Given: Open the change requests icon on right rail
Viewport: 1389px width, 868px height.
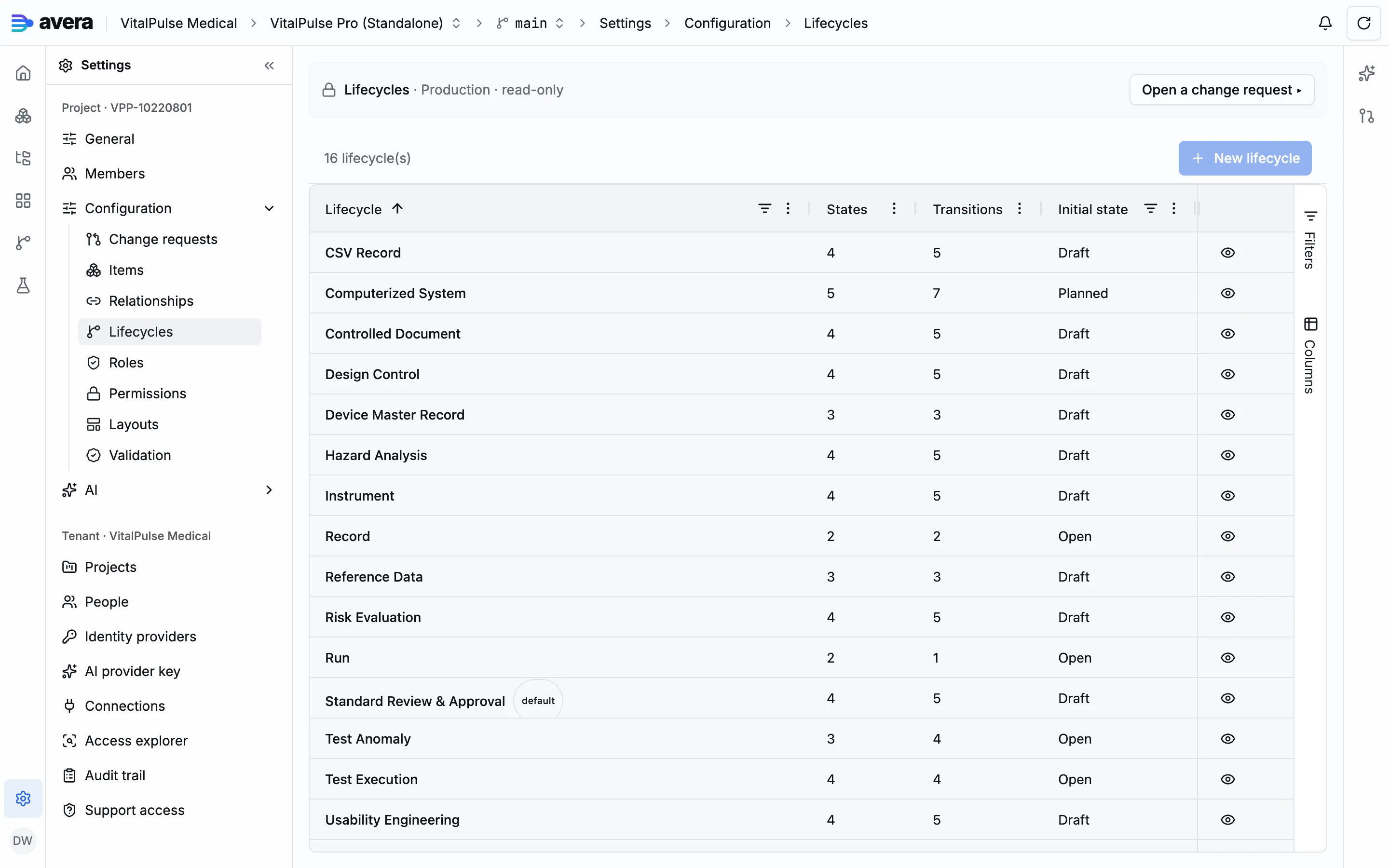Looking at the screenshot, I should pos(1367,115).
